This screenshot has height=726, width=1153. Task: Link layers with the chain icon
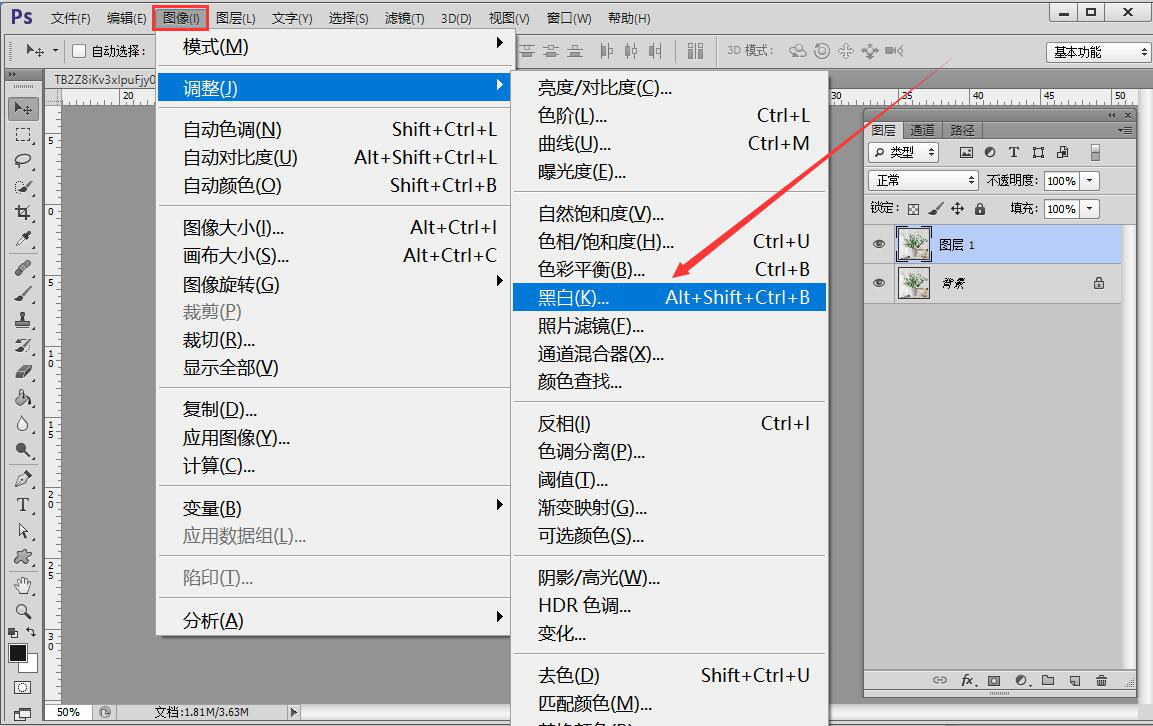click(x=940, y=680)
